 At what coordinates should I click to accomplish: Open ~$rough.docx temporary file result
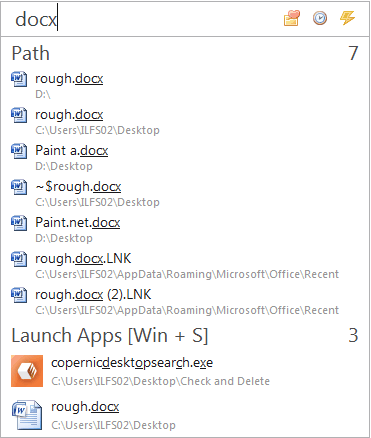[x=185, y=193]
